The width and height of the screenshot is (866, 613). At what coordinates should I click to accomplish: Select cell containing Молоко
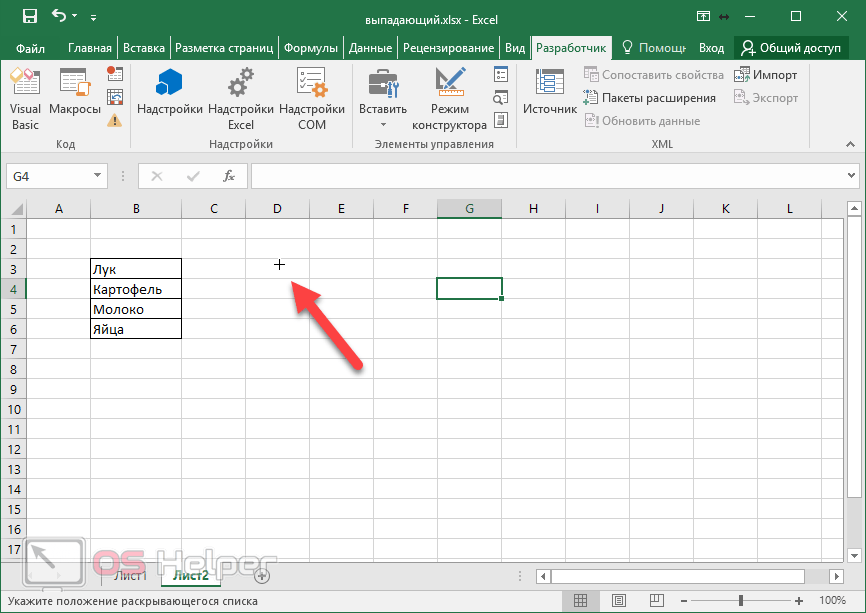tap(136, 309)
